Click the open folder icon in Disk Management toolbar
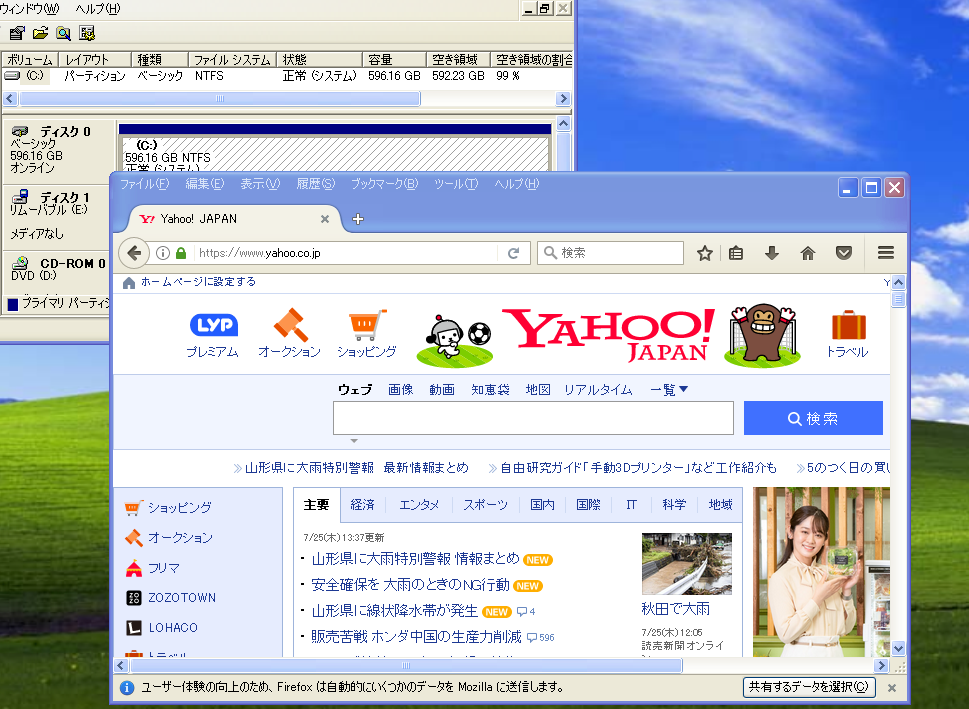 (x=40, y=33)
